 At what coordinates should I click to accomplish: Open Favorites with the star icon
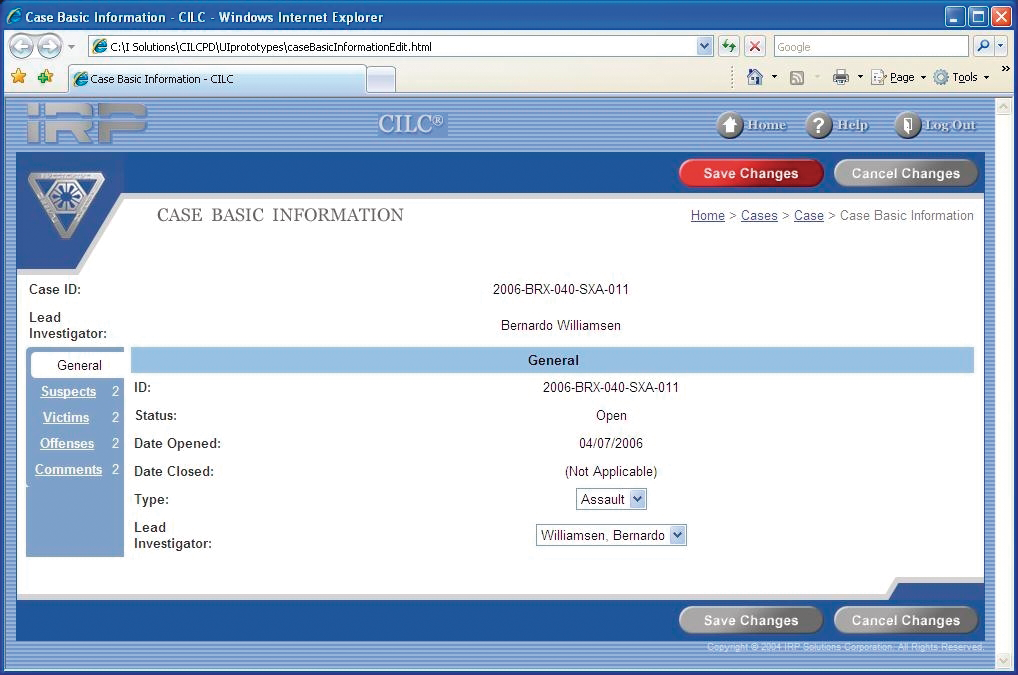tap(18, 76)
